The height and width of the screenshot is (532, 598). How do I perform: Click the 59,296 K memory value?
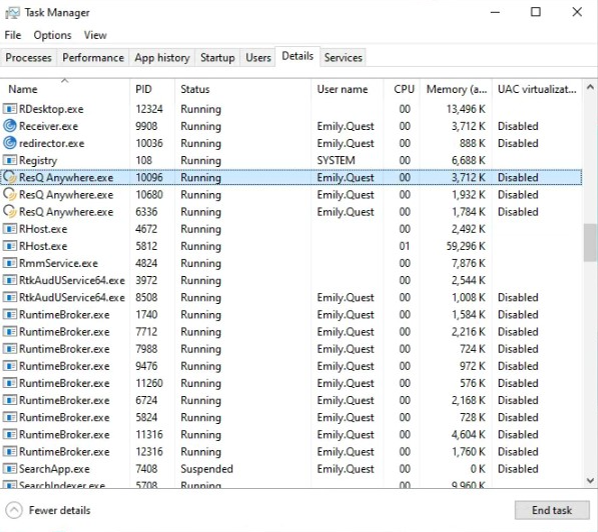[x=466, y=246]
